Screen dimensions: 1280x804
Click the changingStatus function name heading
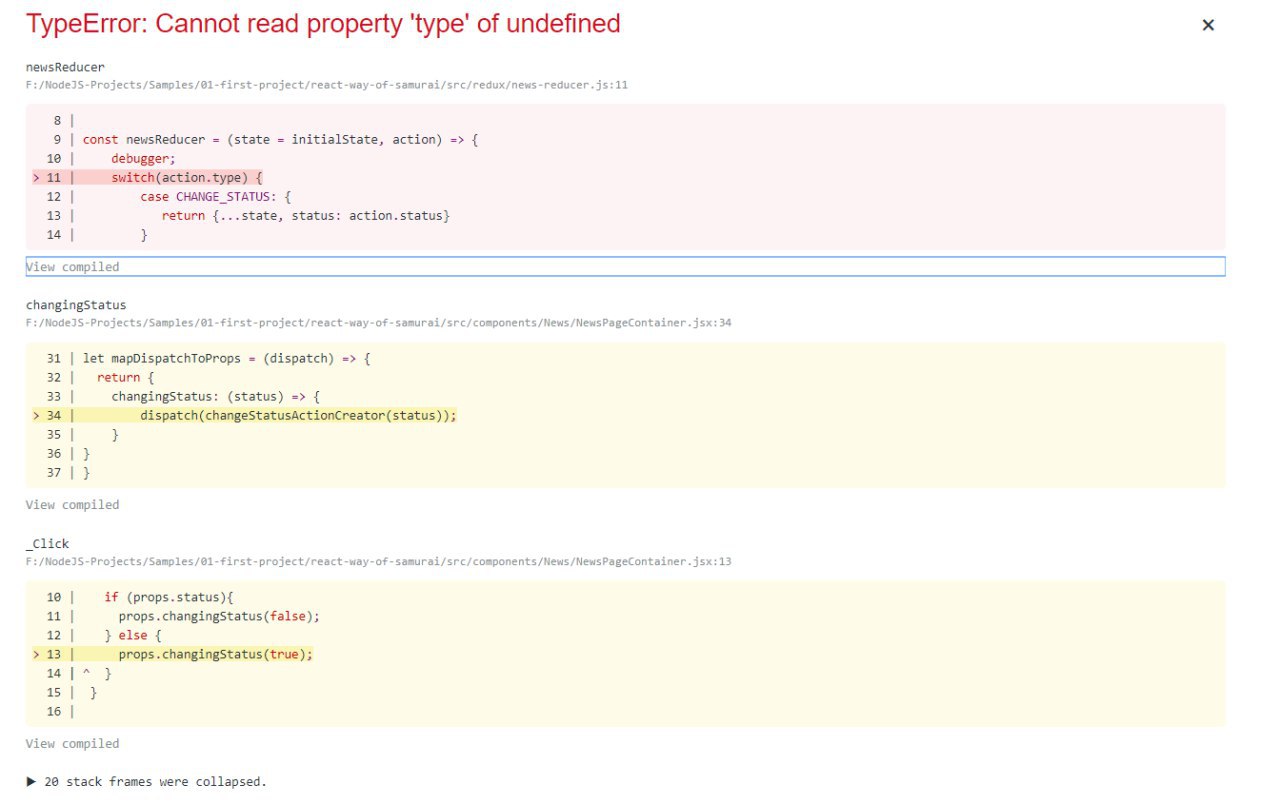(76, 305)
